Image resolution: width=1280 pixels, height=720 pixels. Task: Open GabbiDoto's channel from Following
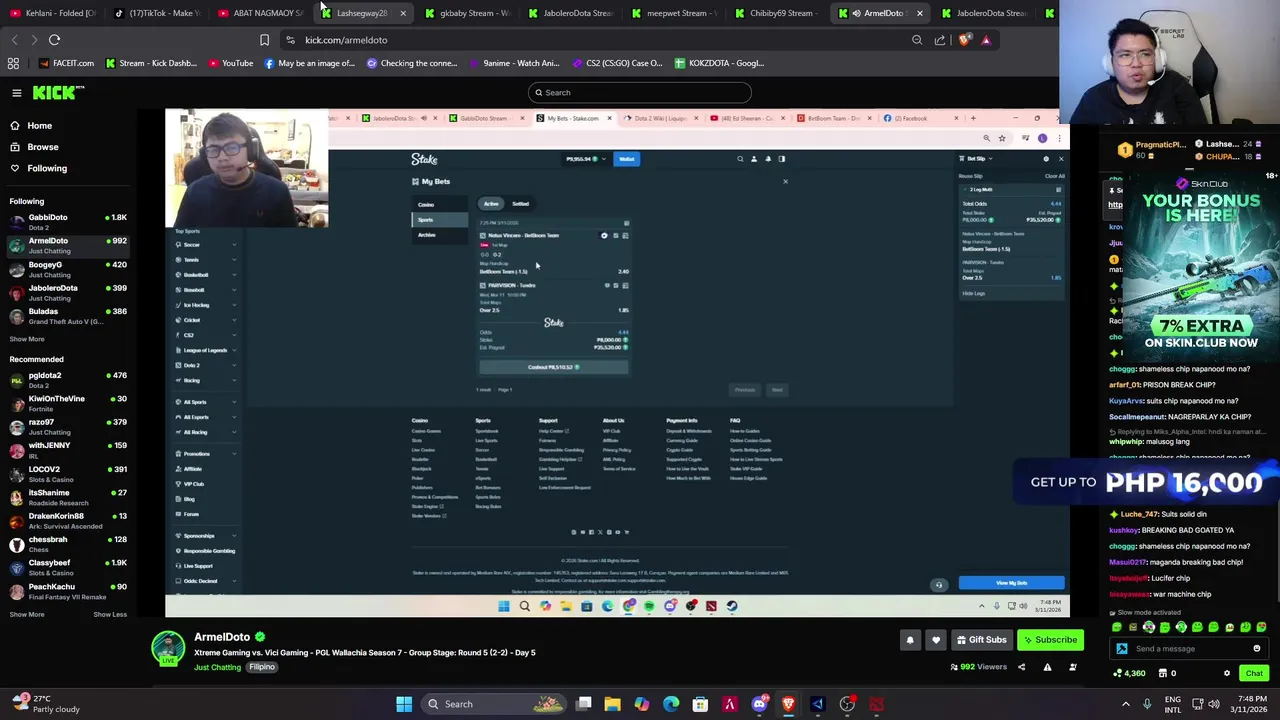[70, 222]
